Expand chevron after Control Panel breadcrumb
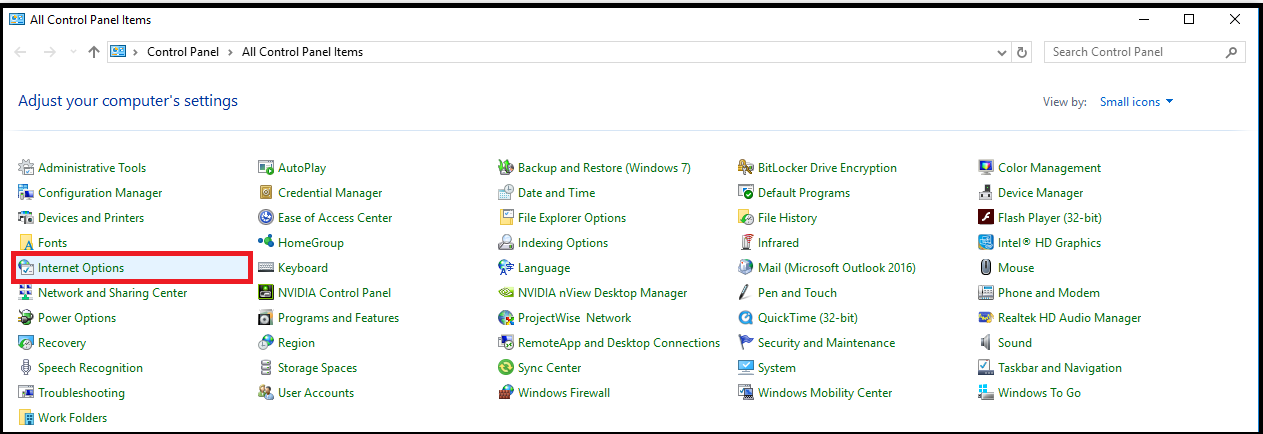This screenshot has height=434, width=1263. (x=230, y=52)
